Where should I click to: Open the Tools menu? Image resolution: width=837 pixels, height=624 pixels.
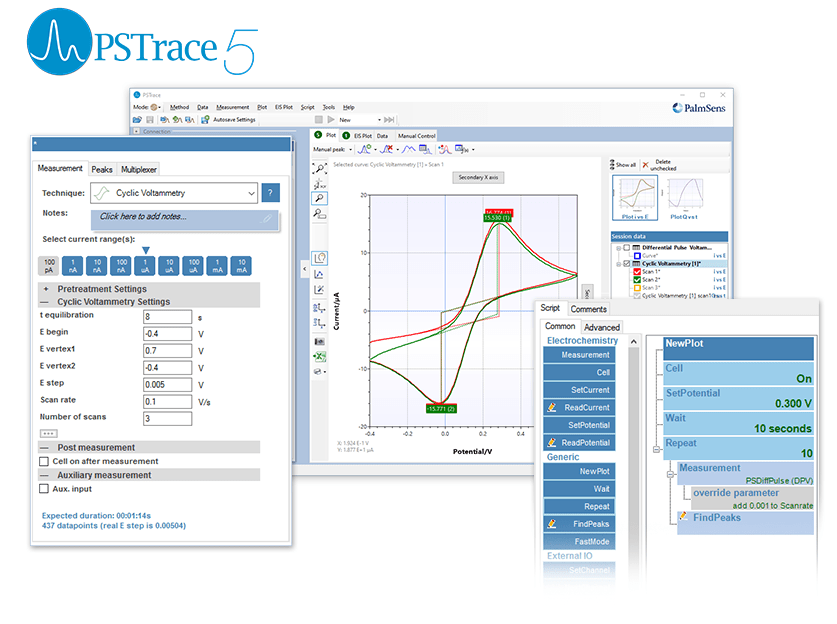coord(329,107)
